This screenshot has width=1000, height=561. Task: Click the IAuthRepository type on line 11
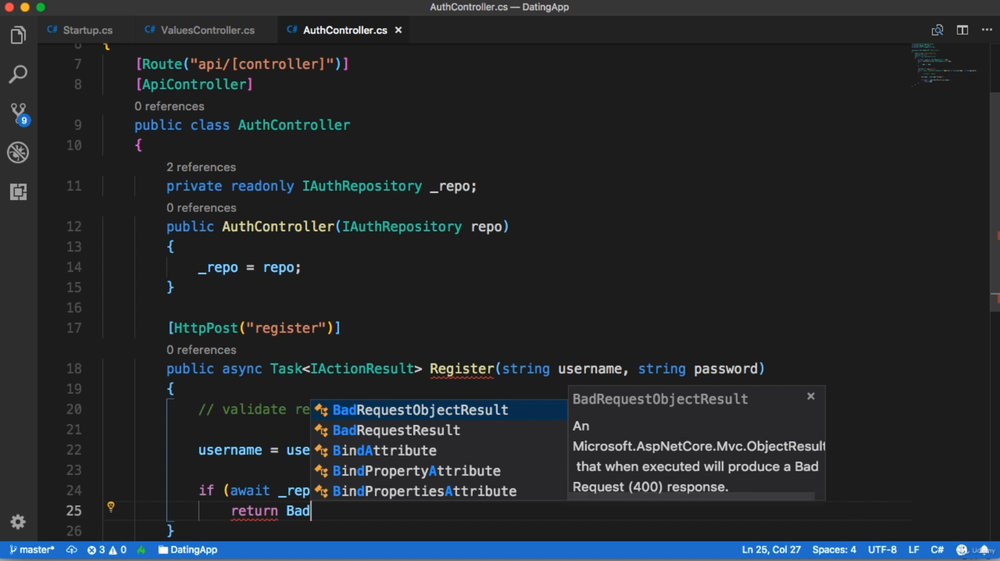point(362,186)
